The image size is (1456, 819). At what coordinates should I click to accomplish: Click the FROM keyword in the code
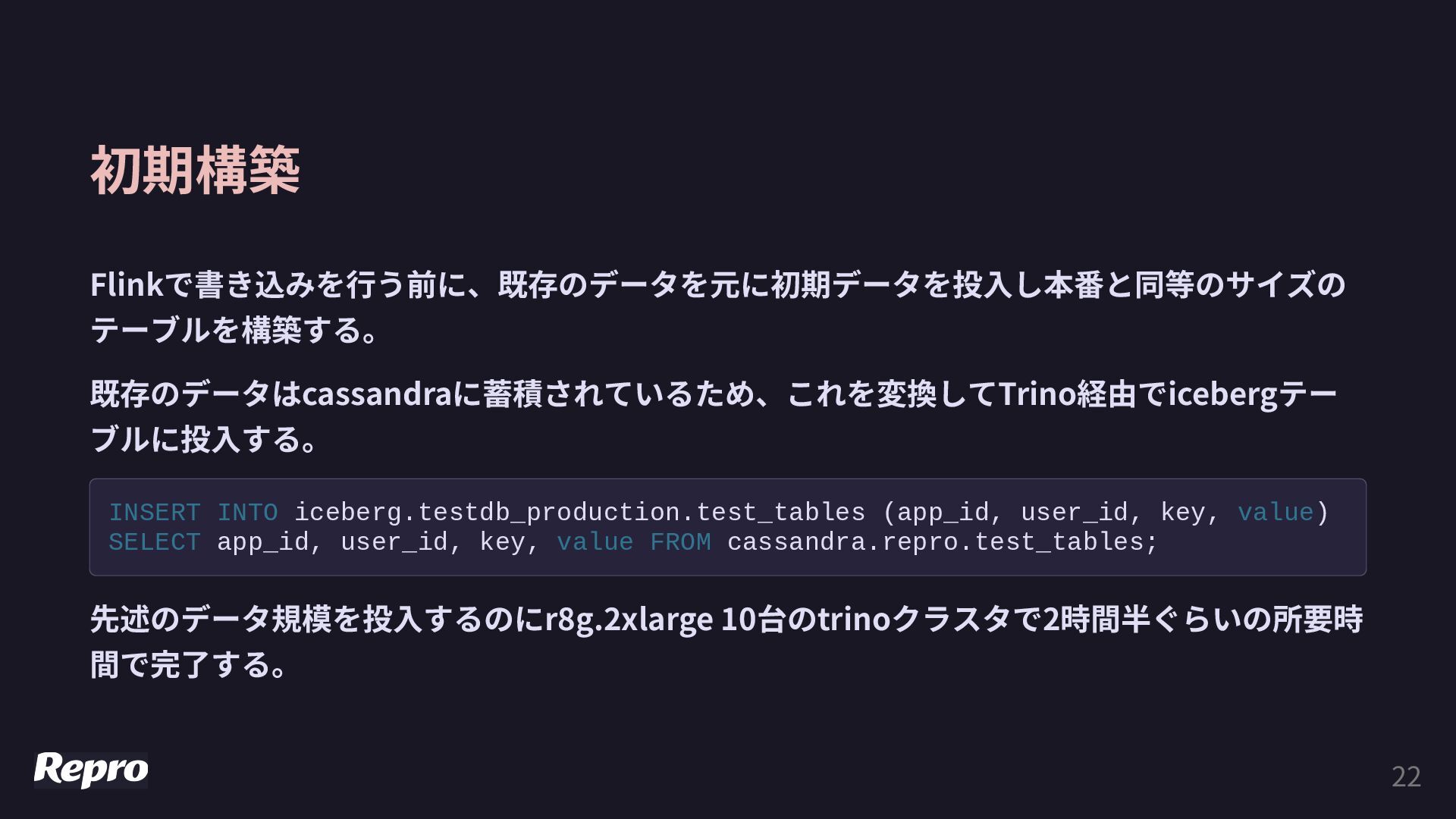[680, 542]
